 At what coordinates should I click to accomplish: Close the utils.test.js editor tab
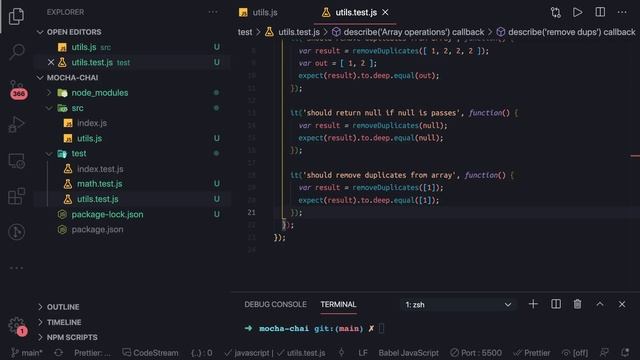coord(385,13)
